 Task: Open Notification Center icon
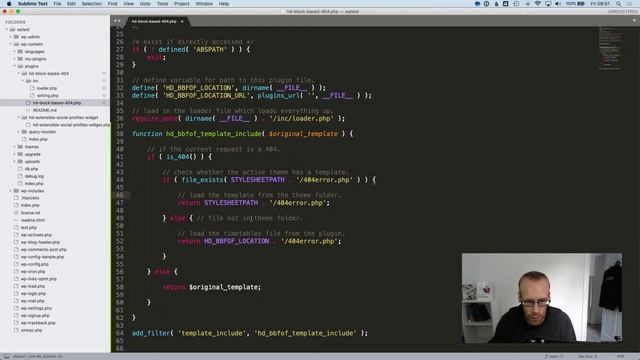click(630, 4)
